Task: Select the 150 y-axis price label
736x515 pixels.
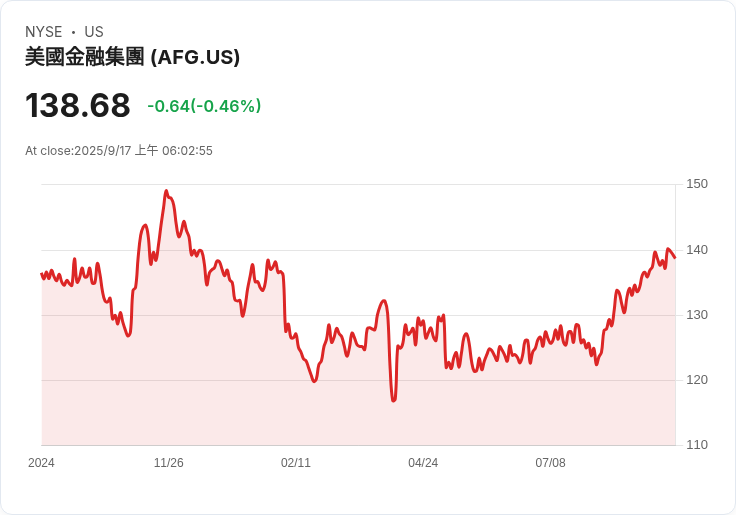Action: [x=697, y=184]
